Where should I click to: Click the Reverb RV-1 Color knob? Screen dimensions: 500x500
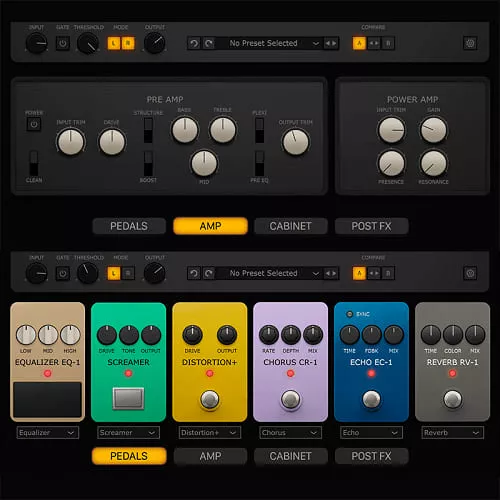pos(452,335)
